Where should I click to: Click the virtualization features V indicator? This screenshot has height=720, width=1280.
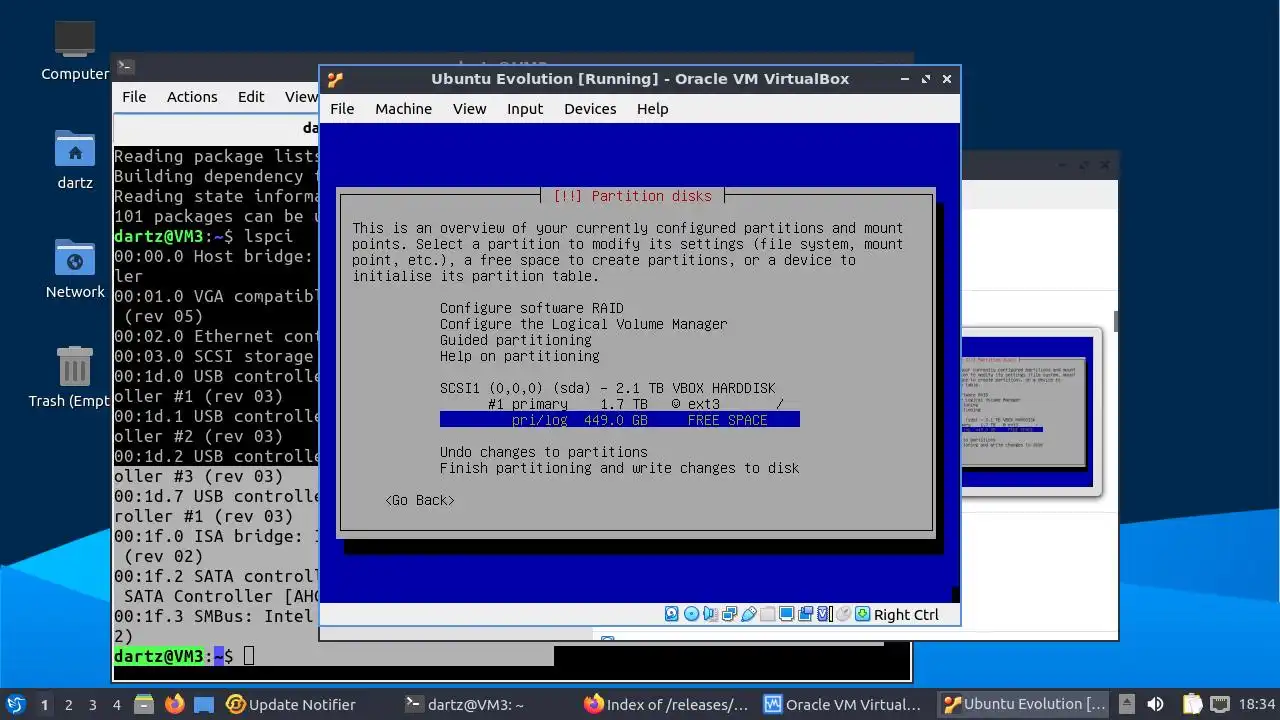[x=824, y=614]
